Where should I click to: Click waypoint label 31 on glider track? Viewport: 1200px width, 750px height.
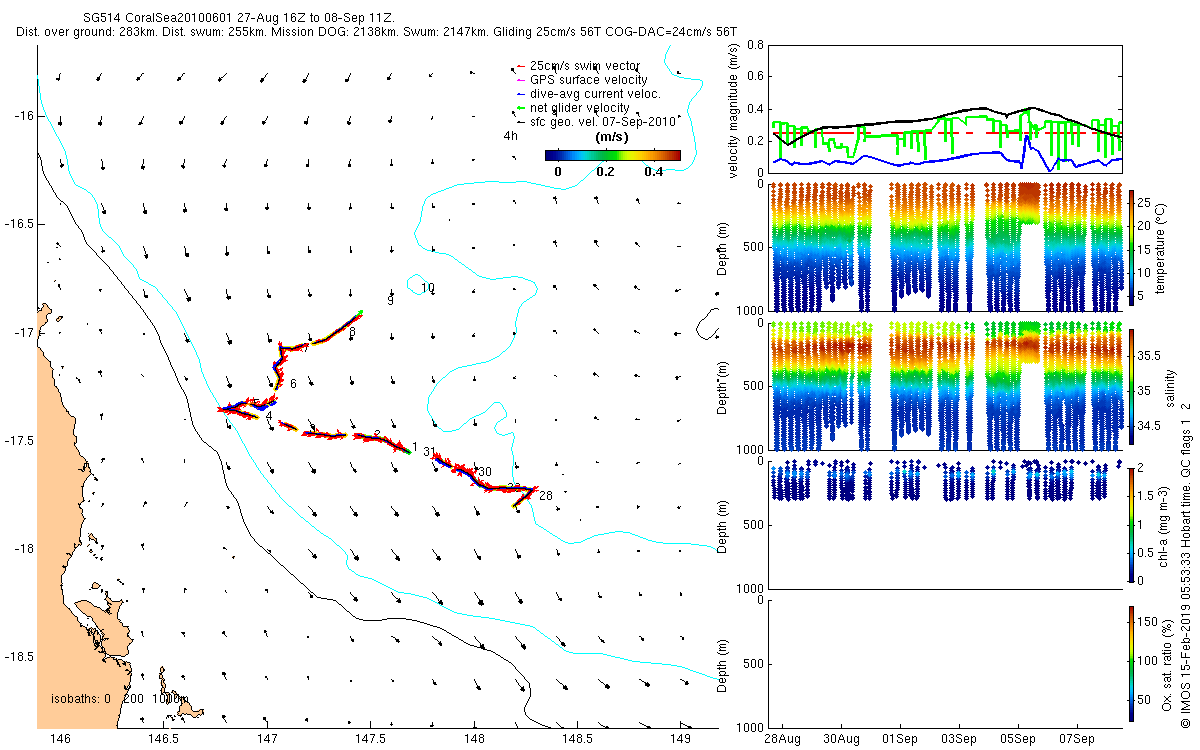click(430, 452)
